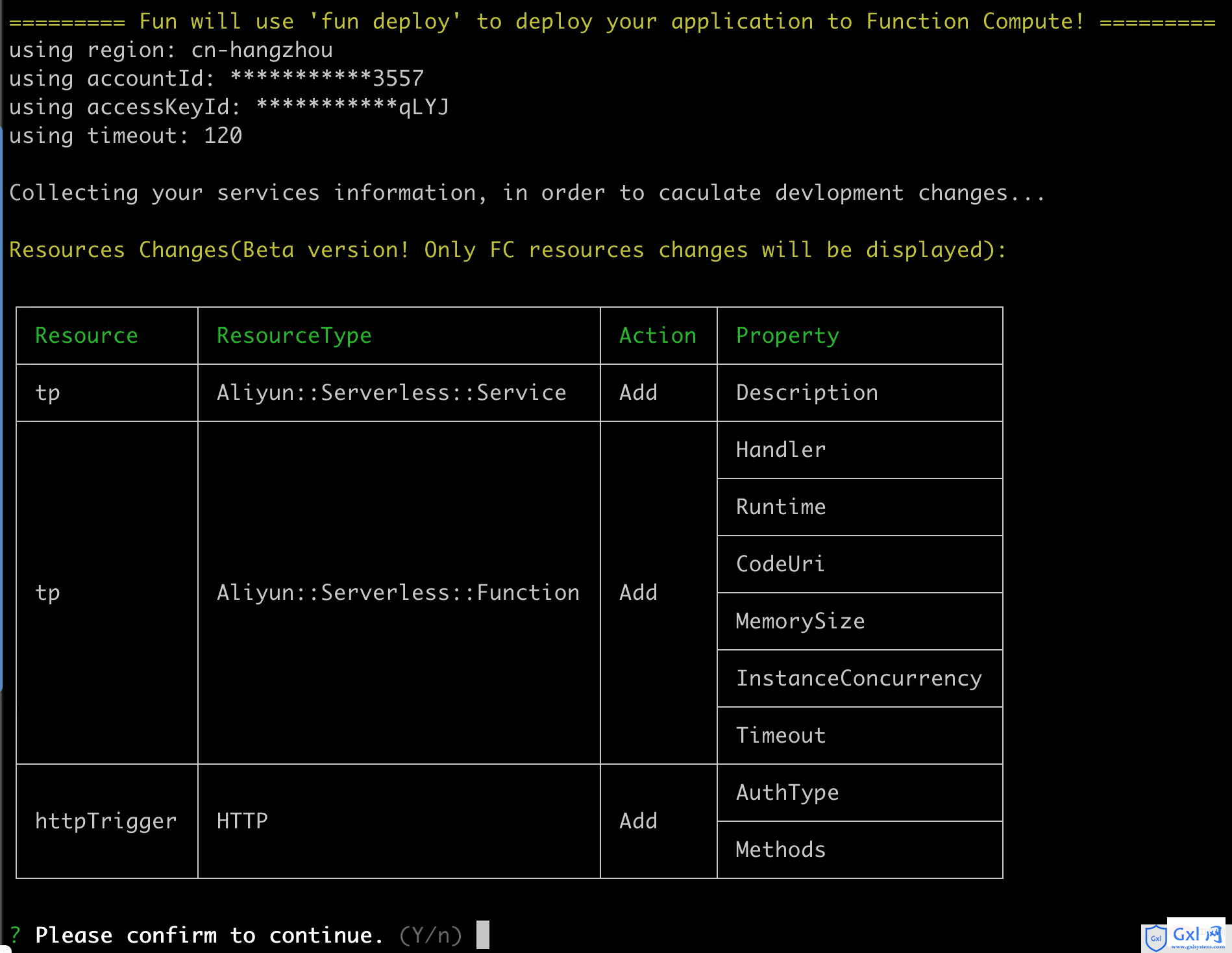Click the 'using timeout: 120' line

click(125, 136)
